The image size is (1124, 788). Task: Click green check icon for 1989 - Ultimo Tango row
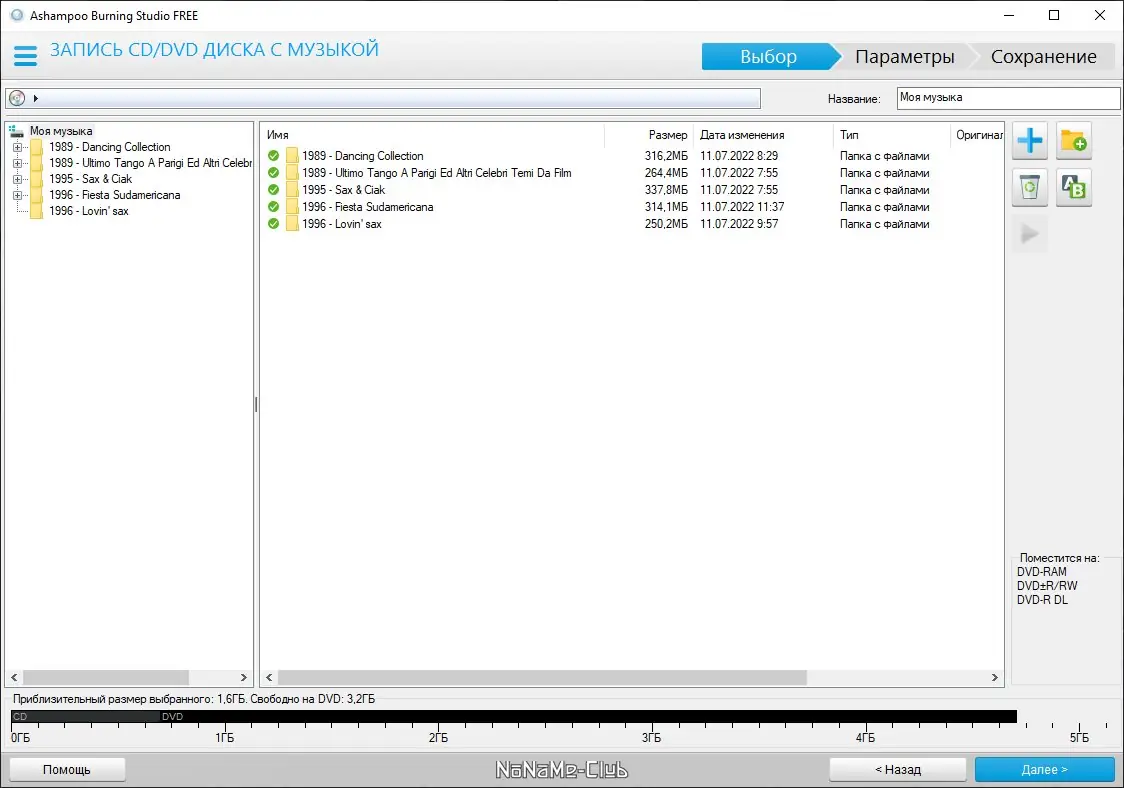[273, 173]
